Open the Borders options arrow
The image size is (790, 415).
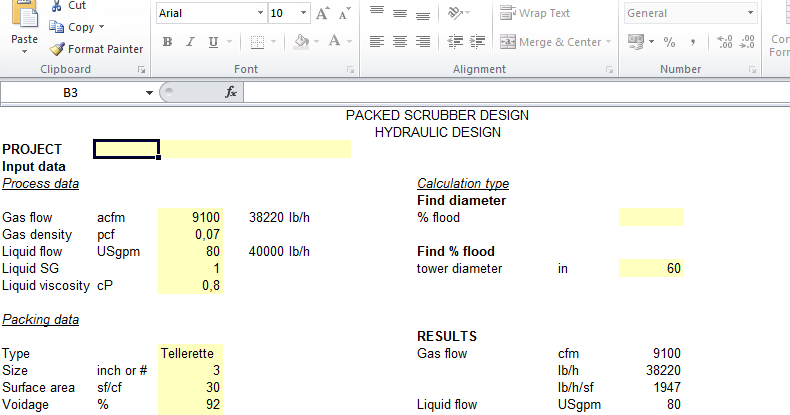click(x=274, y=42)
